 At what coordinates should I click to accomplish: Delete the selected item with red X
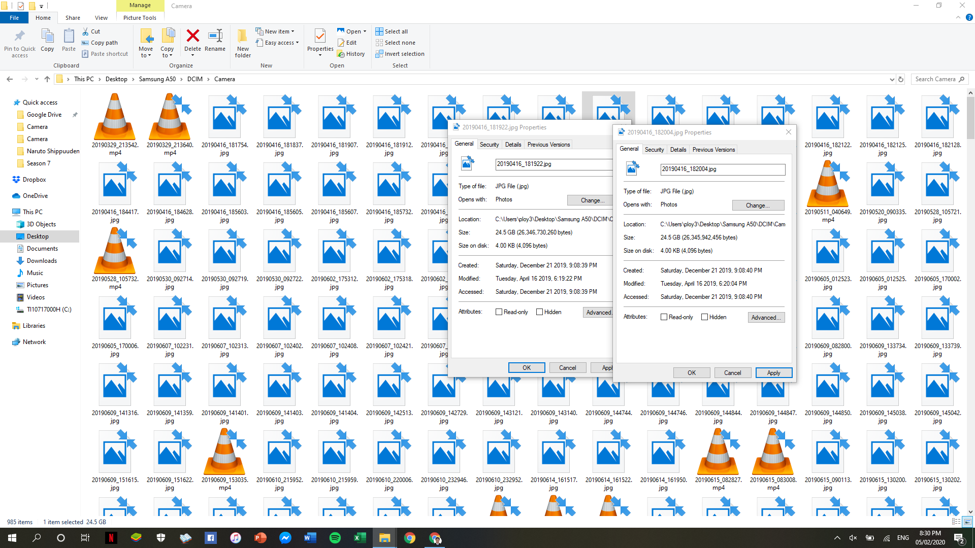tap(193, 41)
